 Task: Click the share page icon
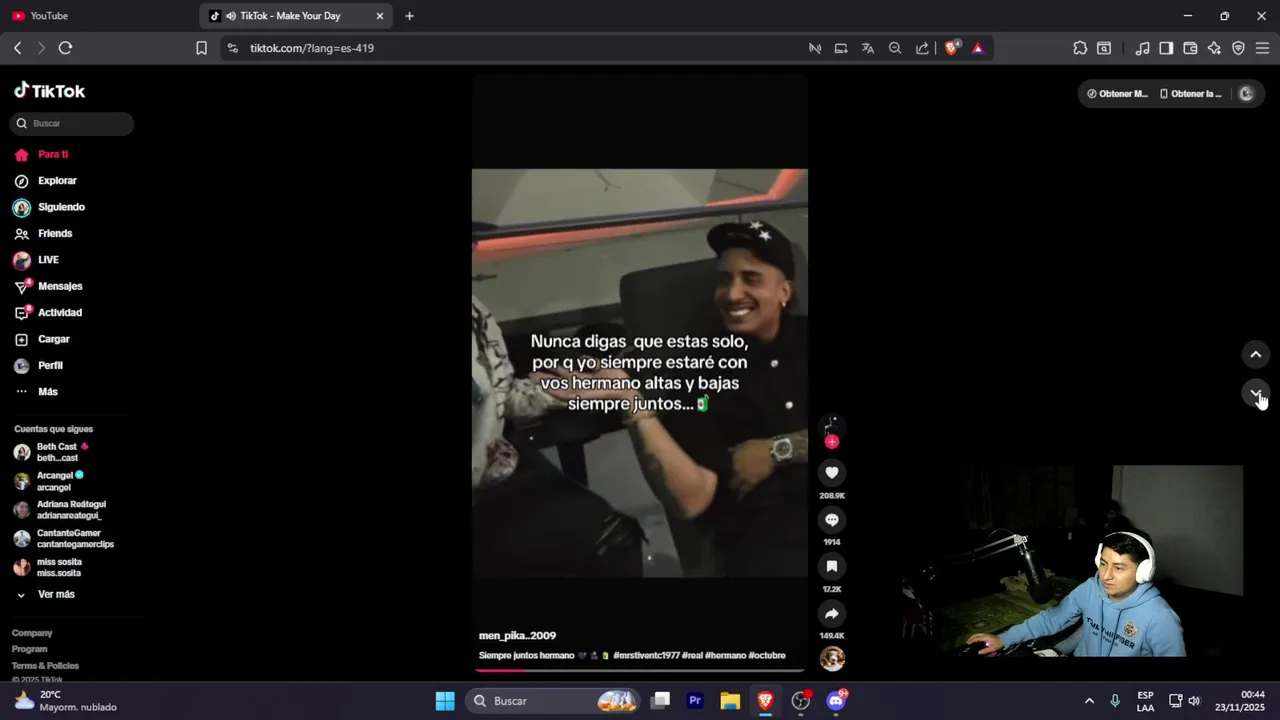922,48
